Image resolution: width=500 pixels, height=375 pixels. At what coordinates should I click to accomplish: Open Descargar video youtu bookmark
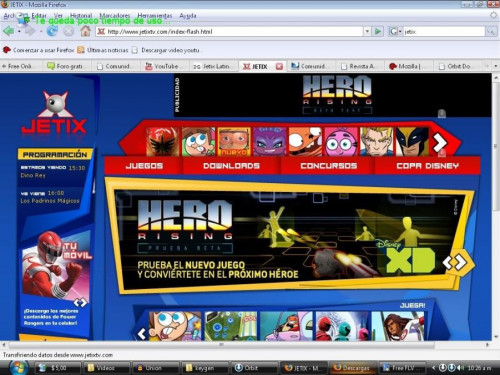(166, 50)
